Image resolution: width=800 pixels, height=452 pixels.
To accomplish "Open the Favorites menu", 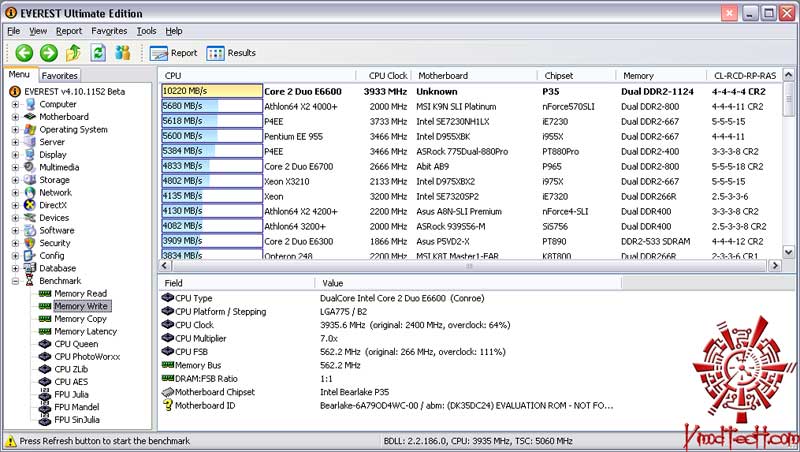I will click(109, 31).
